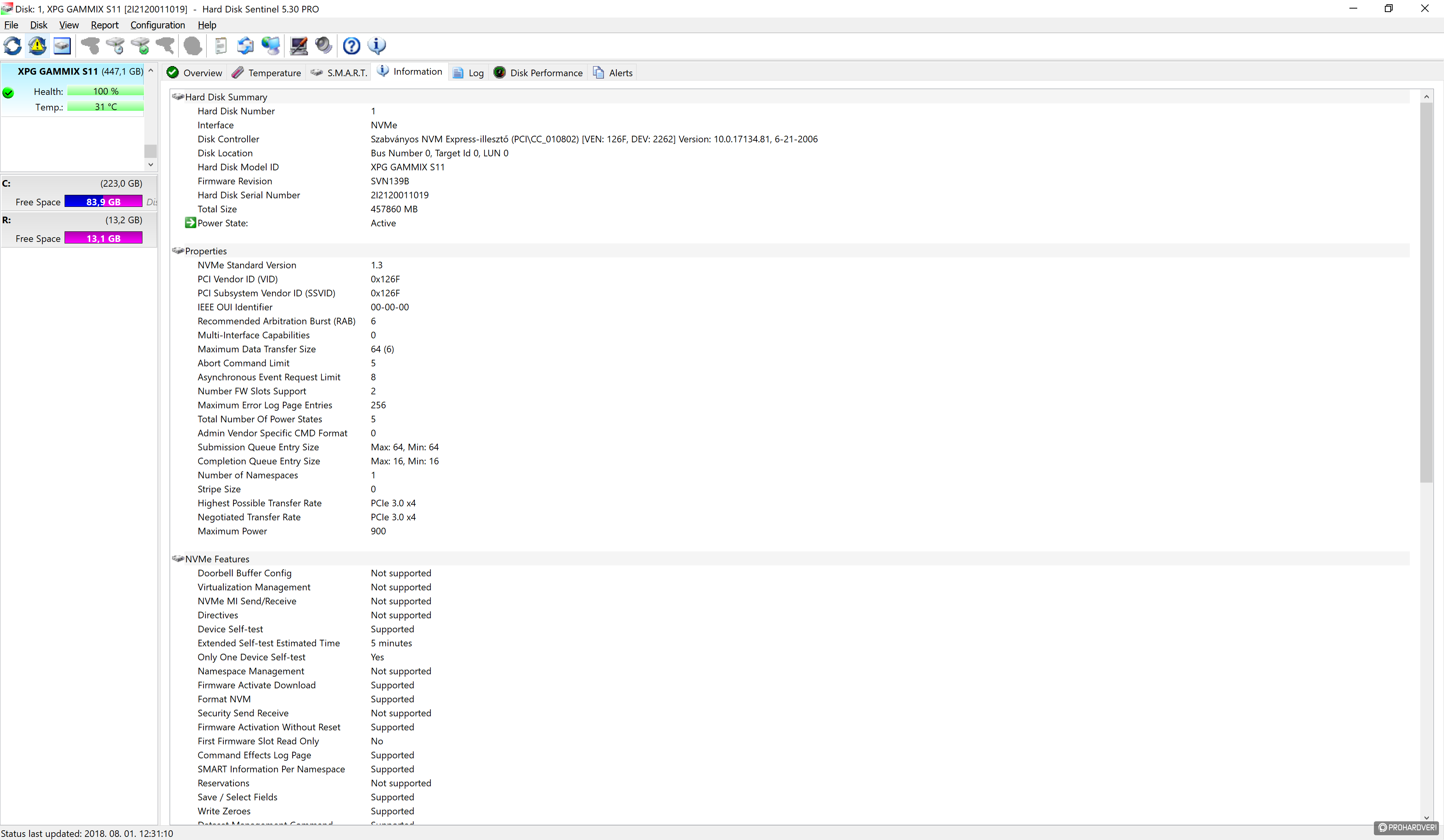Click the NVMe Features section header

pyautogui.click(x=791, y=559)
